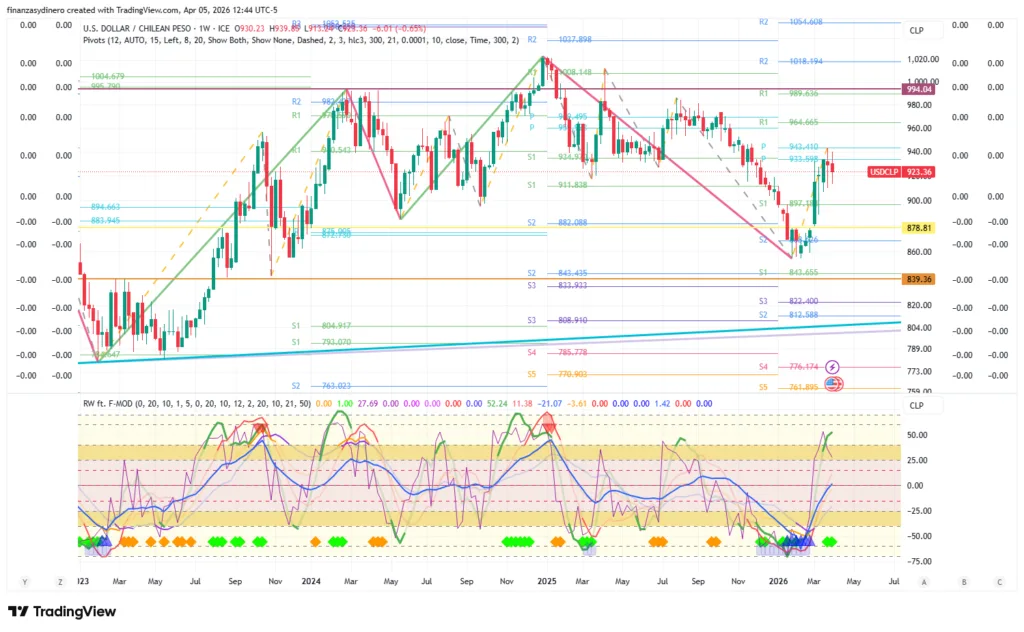The width and height of the screenshot is (1024, 632).
Task: Click the C scale label at bottom right
Action: (x=998, y=581)
